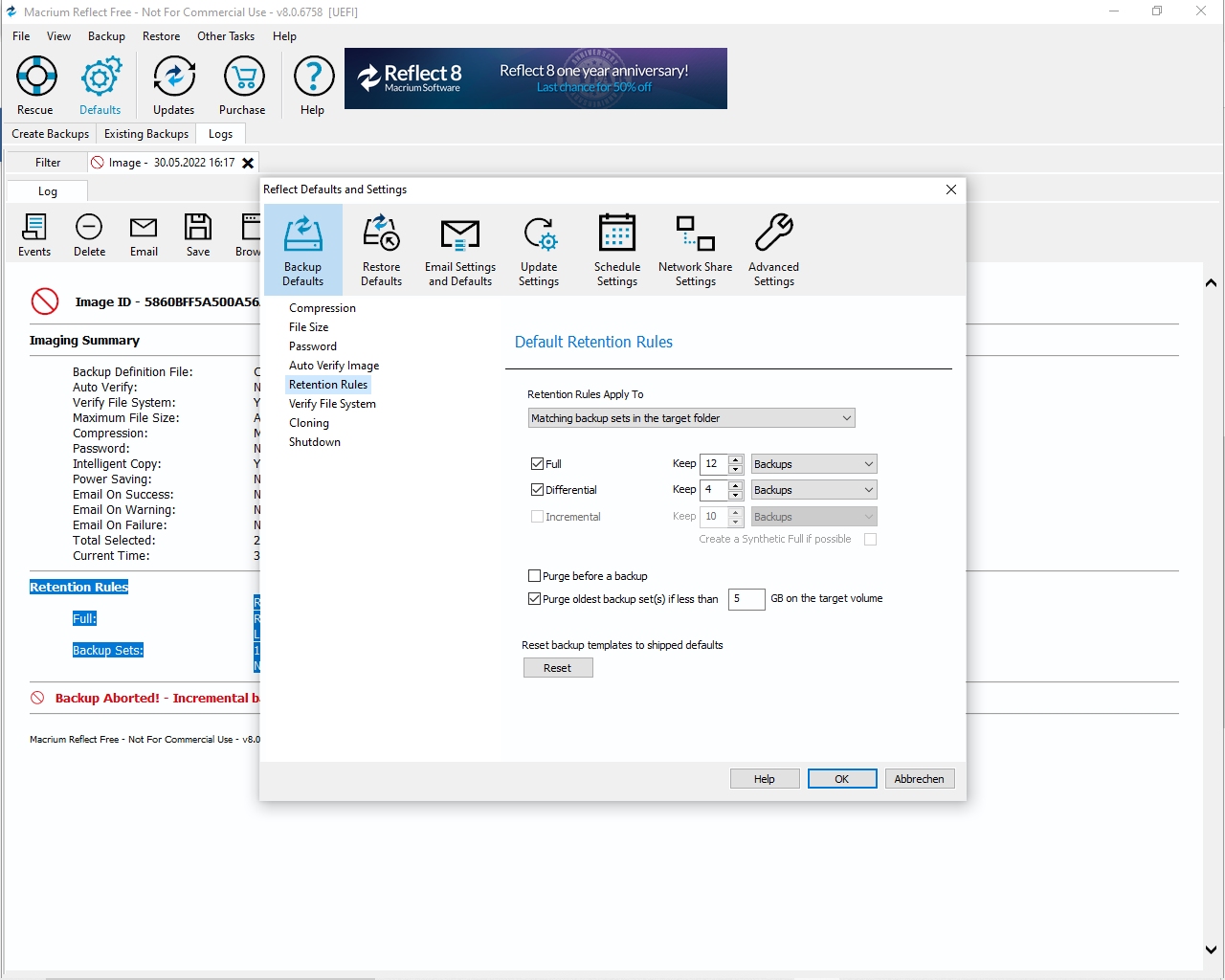Confirm settings with OK button
This screenshot has height=980, width=1225.
[x=842, y=779]
